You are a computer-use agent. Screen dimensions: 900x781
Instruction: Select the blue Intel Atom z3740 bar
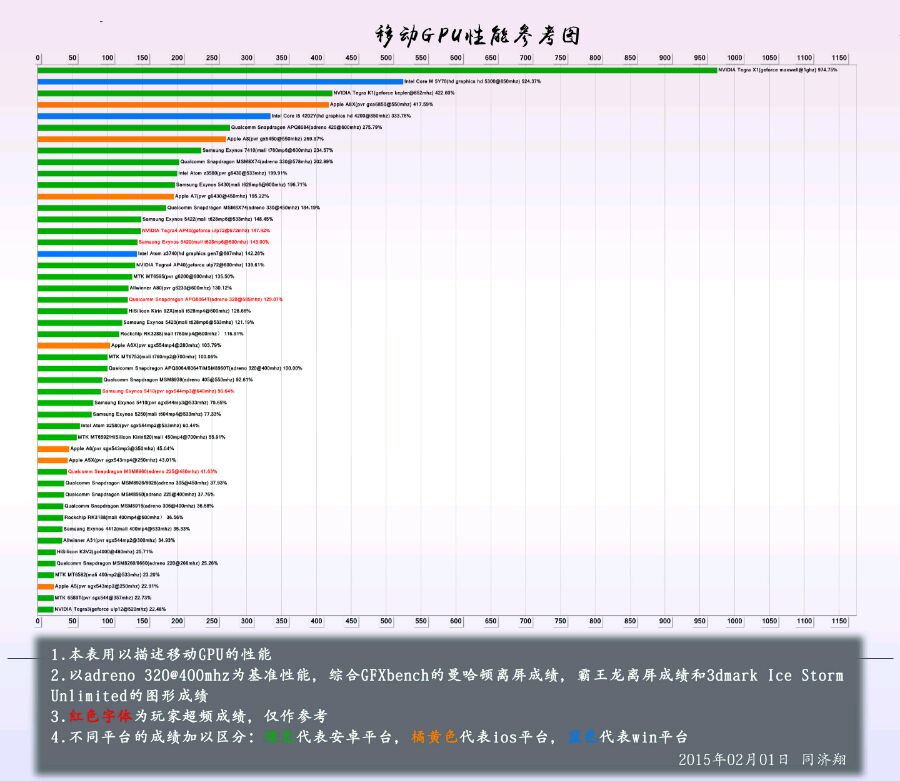[87, 254]
